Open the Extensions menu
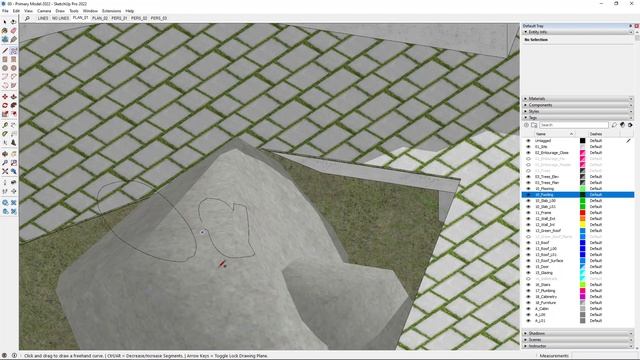 tap(111, 11)
